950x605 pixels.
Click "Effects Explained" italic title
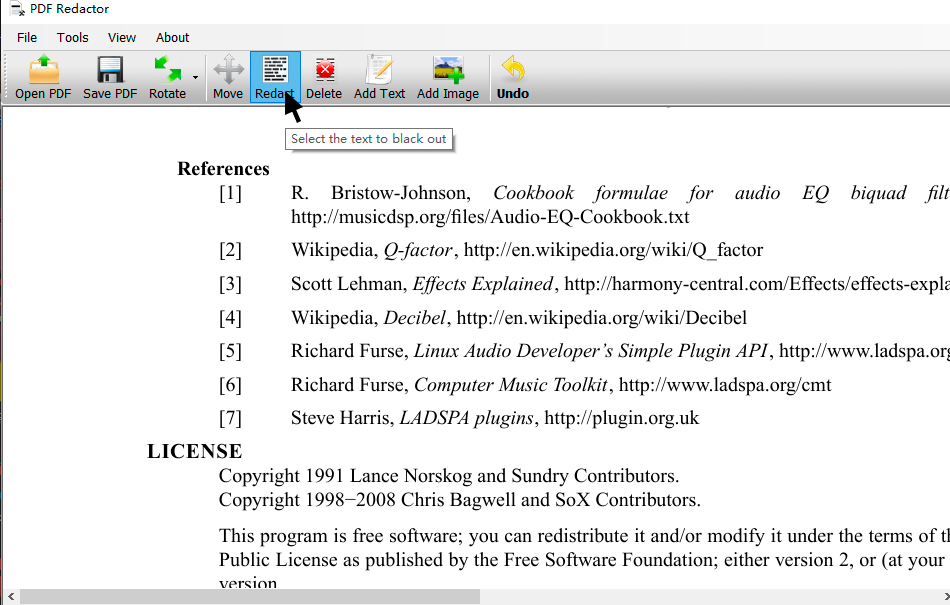pyautogui.click(x=483, y=284)
